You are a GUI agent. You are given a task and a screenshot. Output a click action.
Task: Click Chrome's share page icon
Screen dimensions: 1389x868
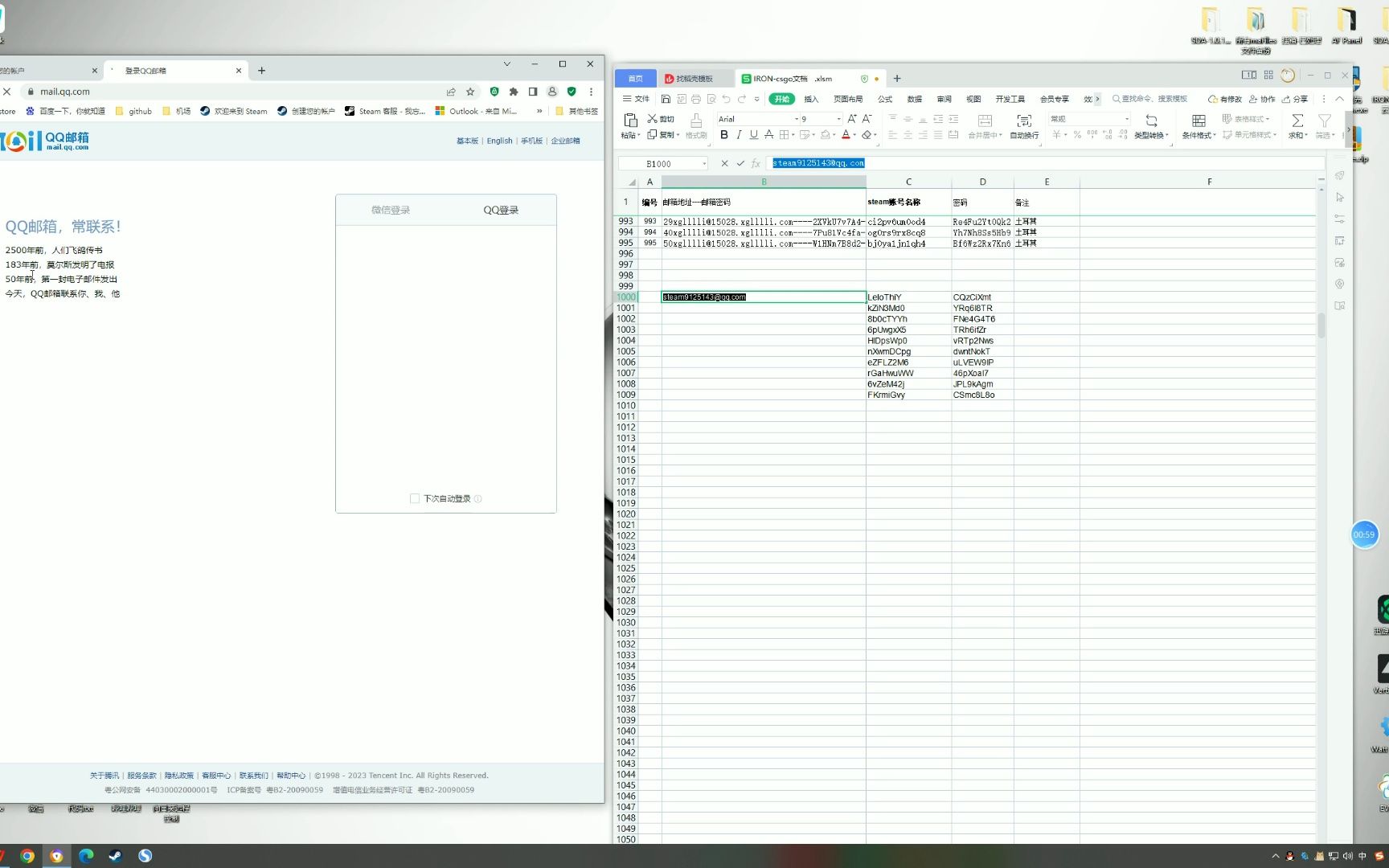[x=451, y=92]
